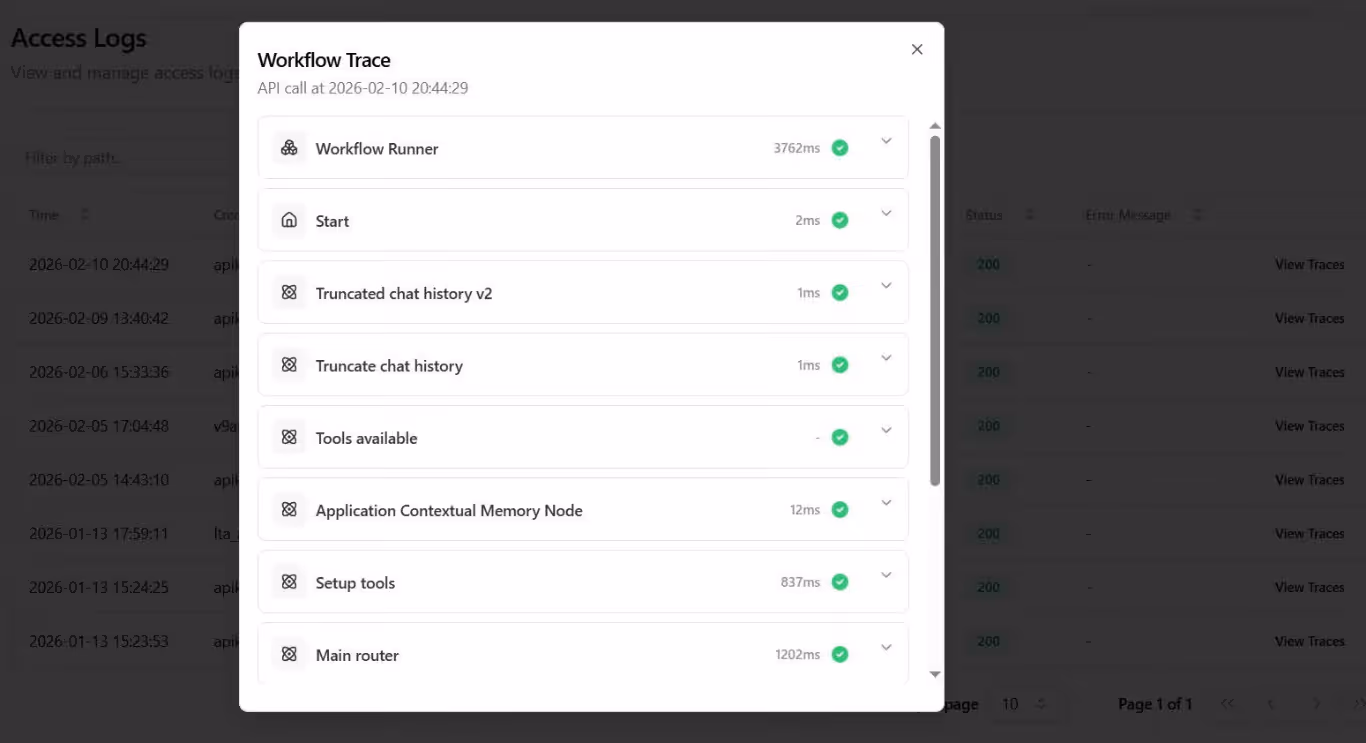Click Application Contextual Memory Node success checkmark
This screenshot has height=743, width=1366.
click(x=840, y=510)
